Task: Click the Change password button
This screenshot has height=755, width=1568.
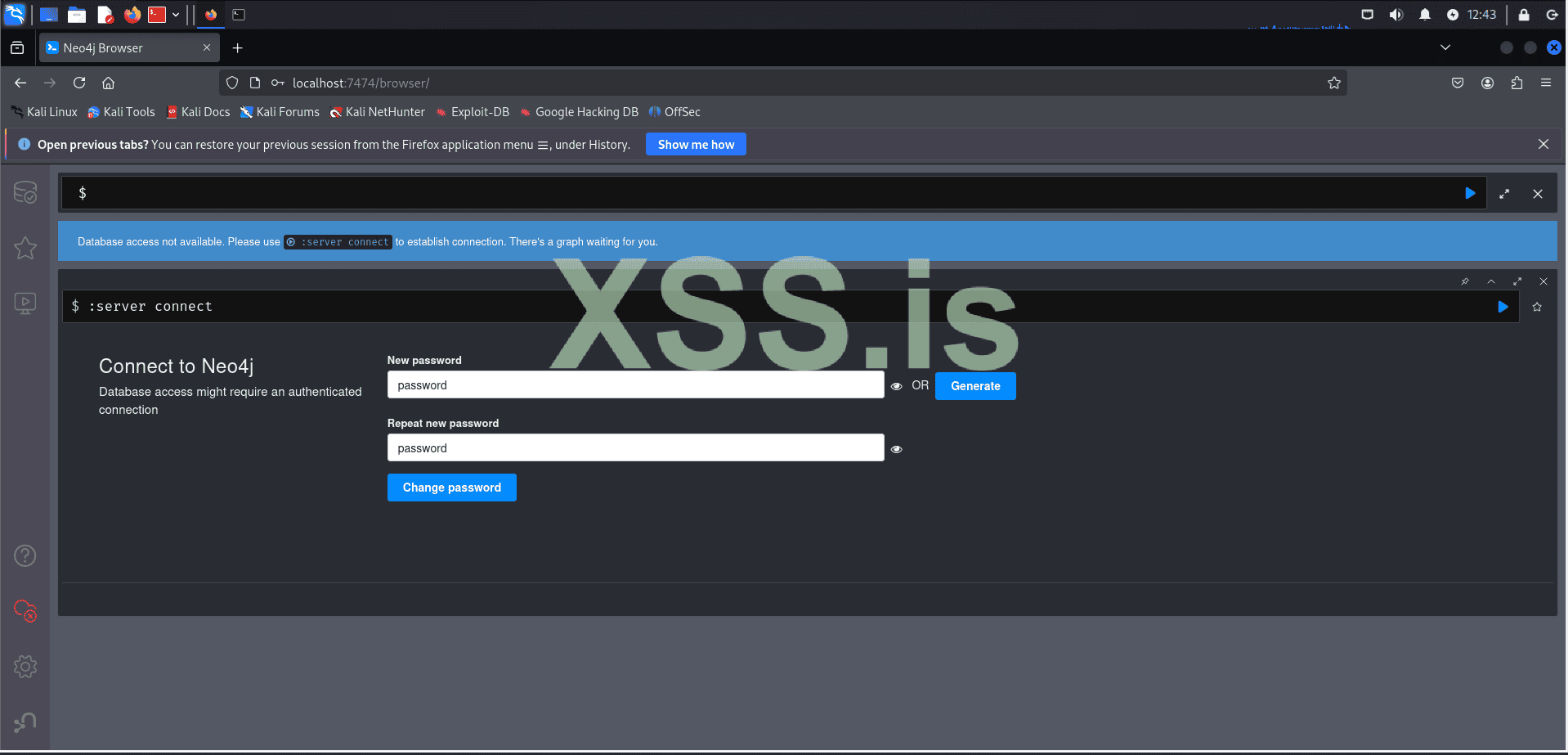Action: click(452, 488)
